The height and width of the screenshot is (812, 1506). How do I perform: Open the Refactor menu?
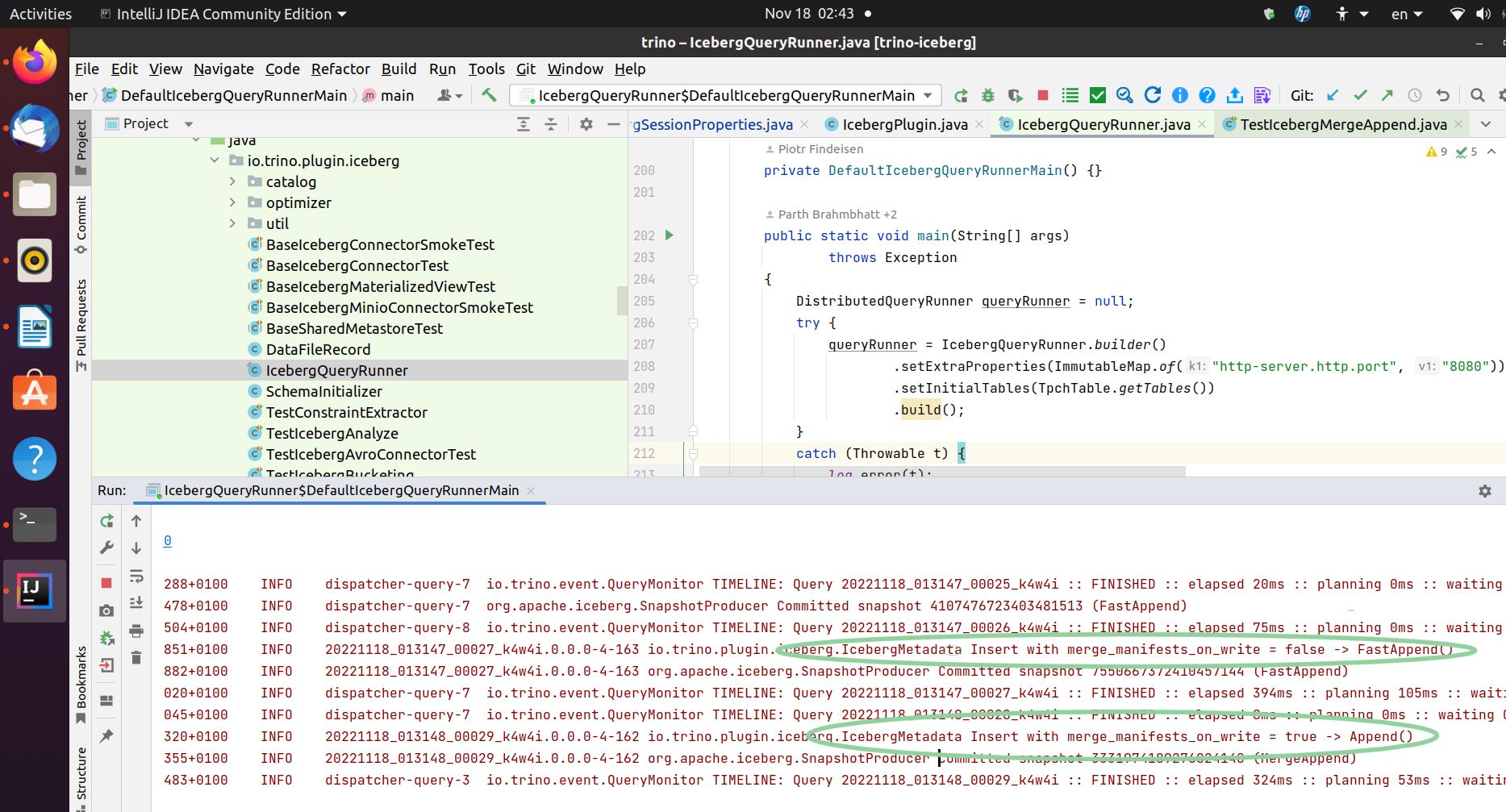(340, 69)
